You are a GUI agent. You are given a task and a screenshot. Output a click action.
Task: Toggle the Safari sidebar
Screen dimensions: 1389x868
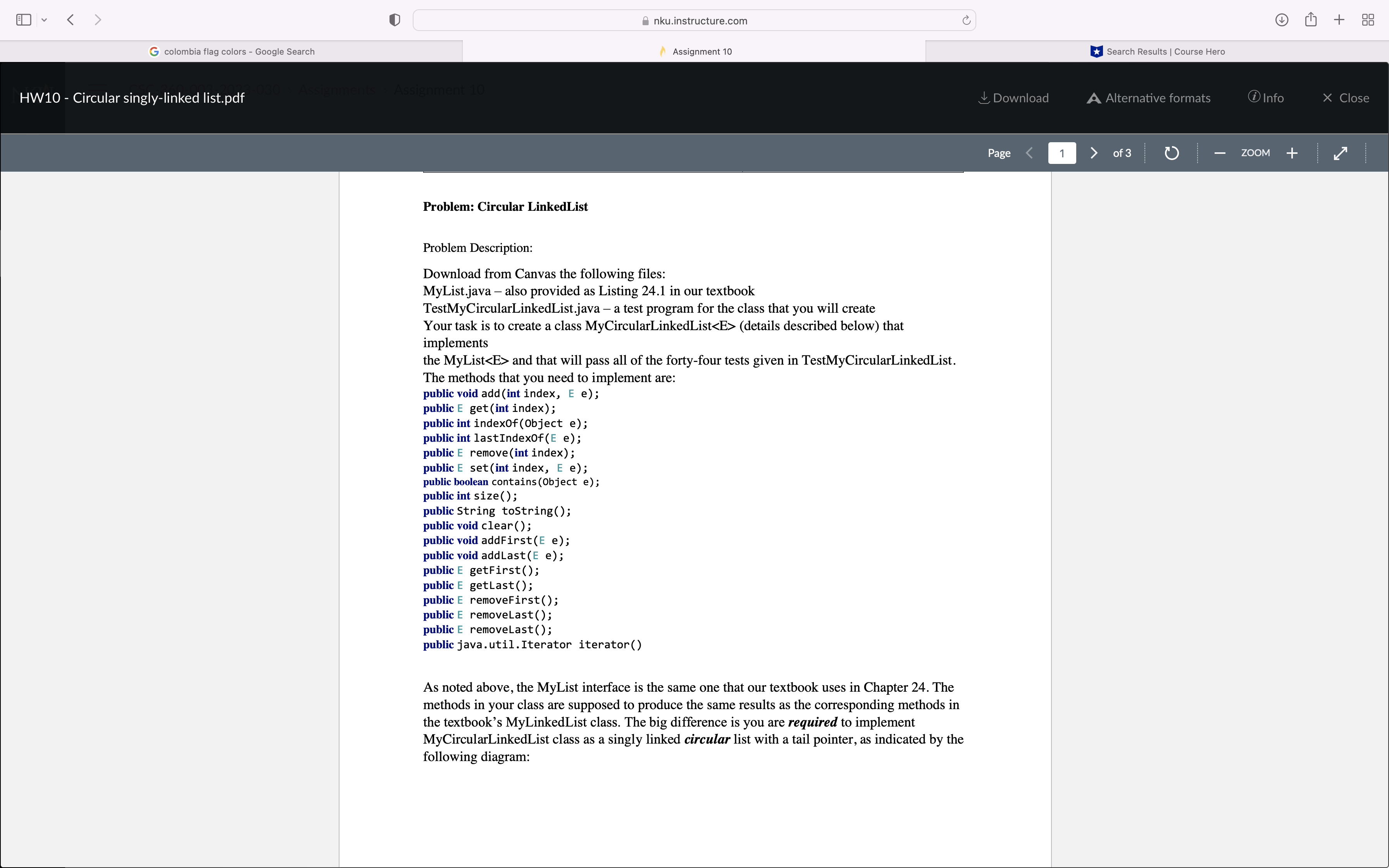(x=24, y=20)
